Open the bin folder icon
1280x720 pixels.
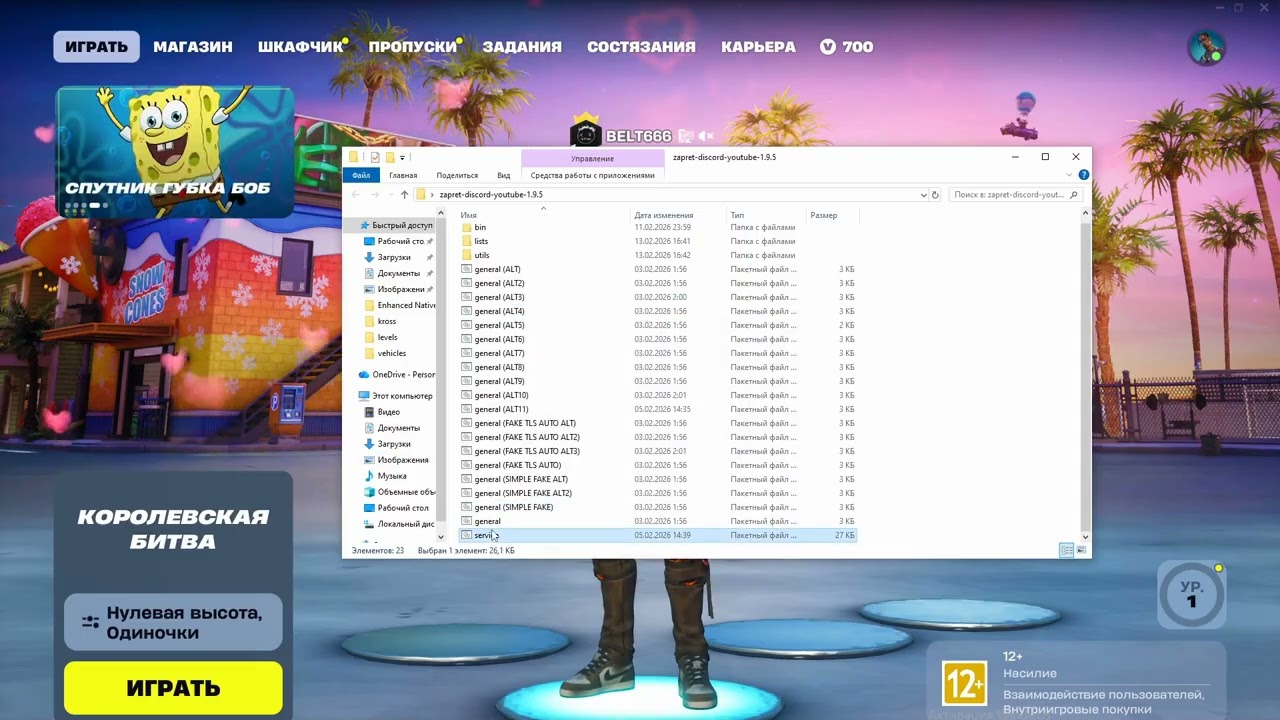click(x=467, y=227)
